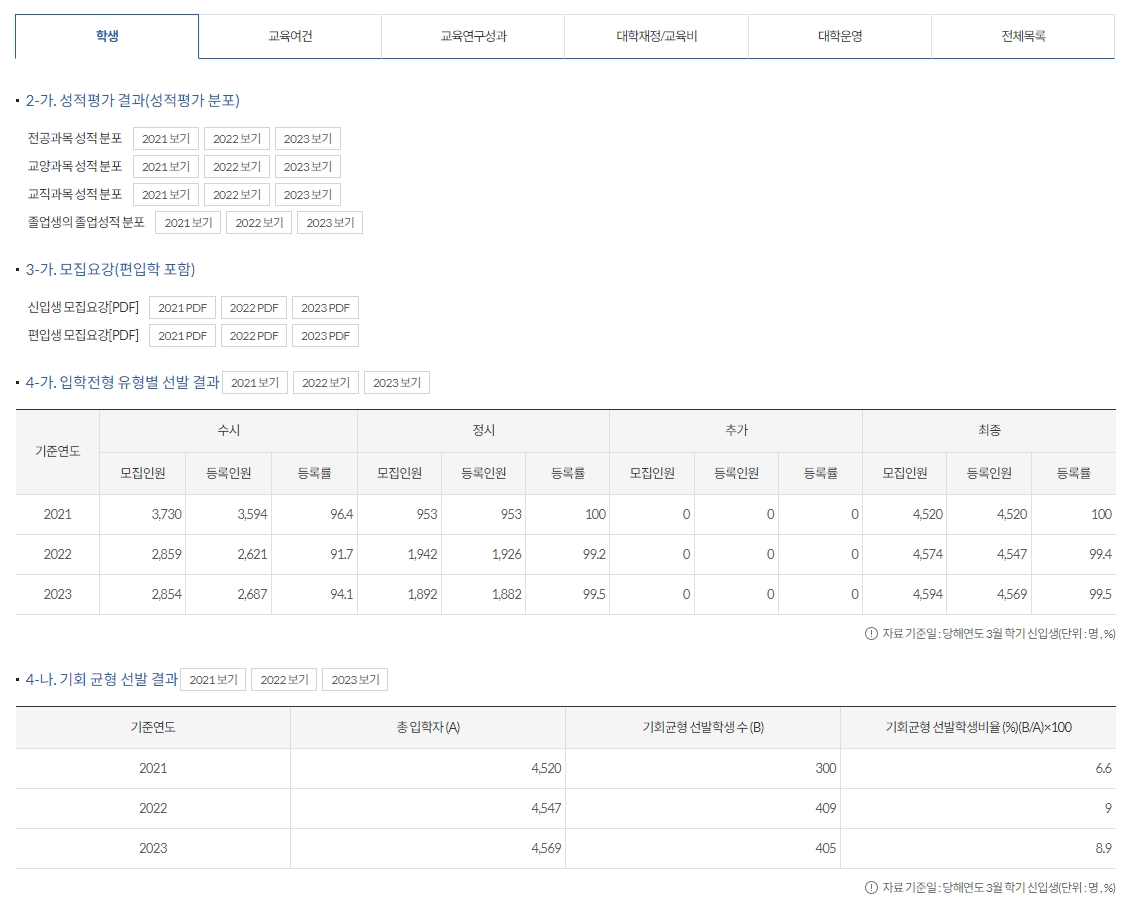View 2023 전공과목 성적분포
Viewport: 1138px width, 905px height.
point(308,139)
